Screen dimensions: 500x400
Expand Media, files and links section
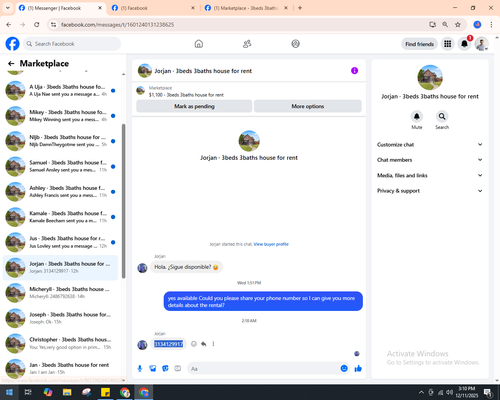(x=430, y=175)
